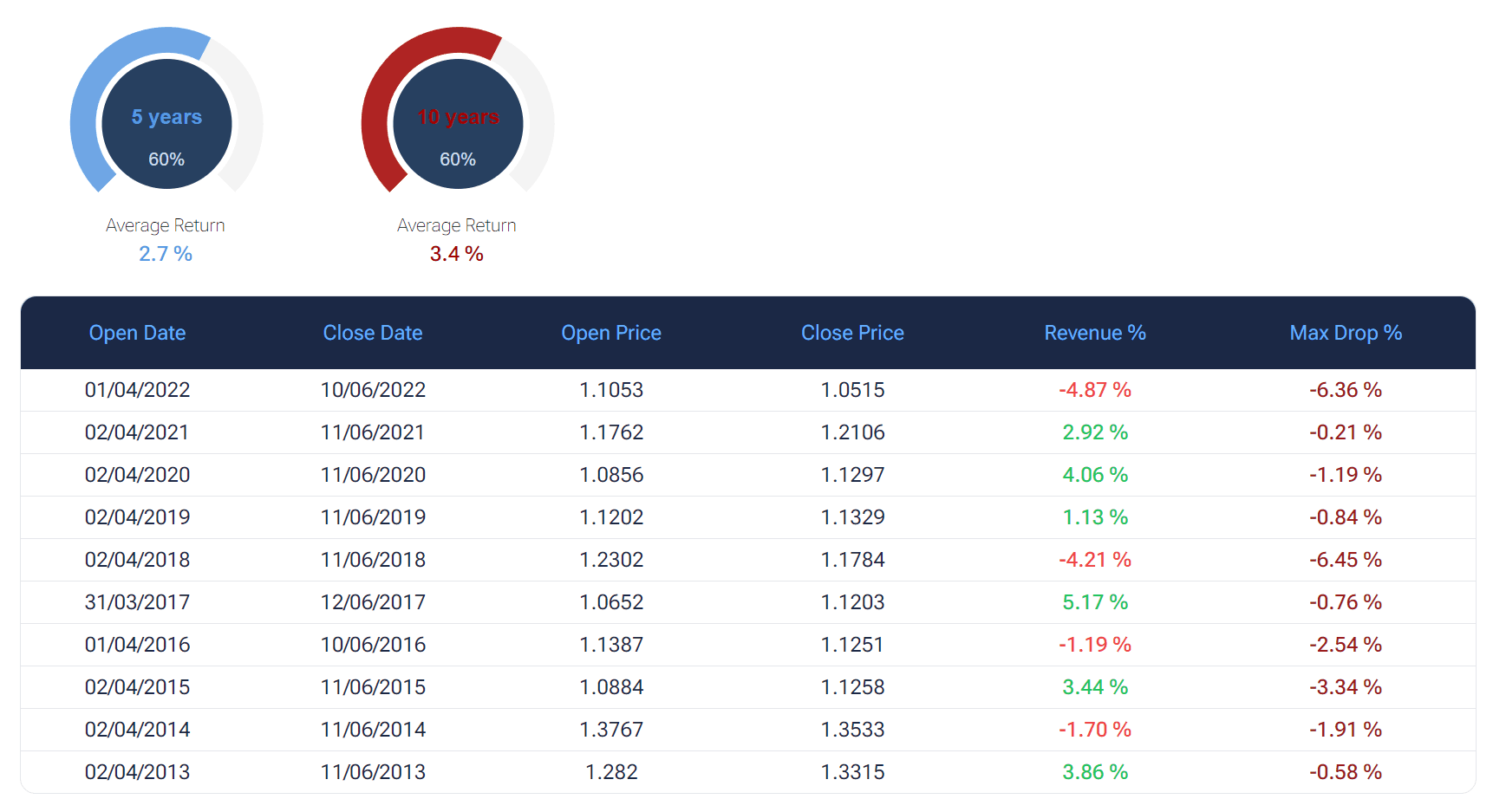Select the 3.4 % average return value
The image size is (1493, 812).
point(457,254)
